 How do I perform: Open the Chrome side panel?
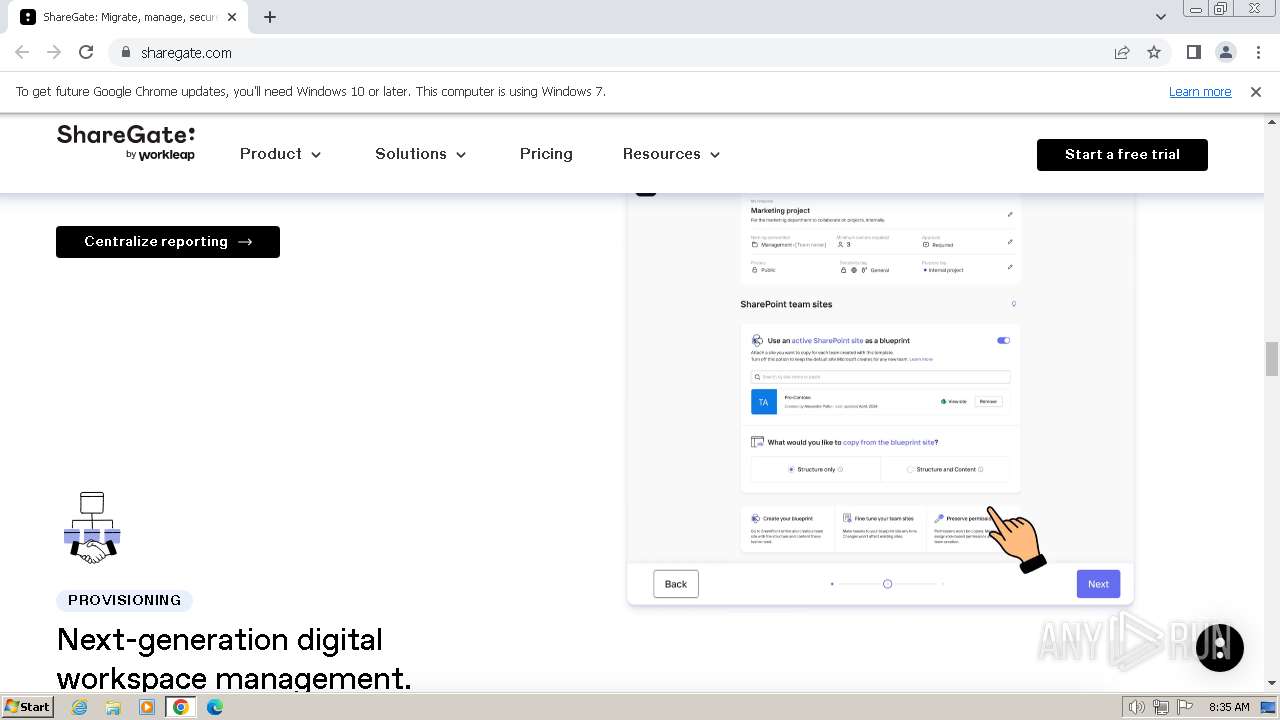1194,52
